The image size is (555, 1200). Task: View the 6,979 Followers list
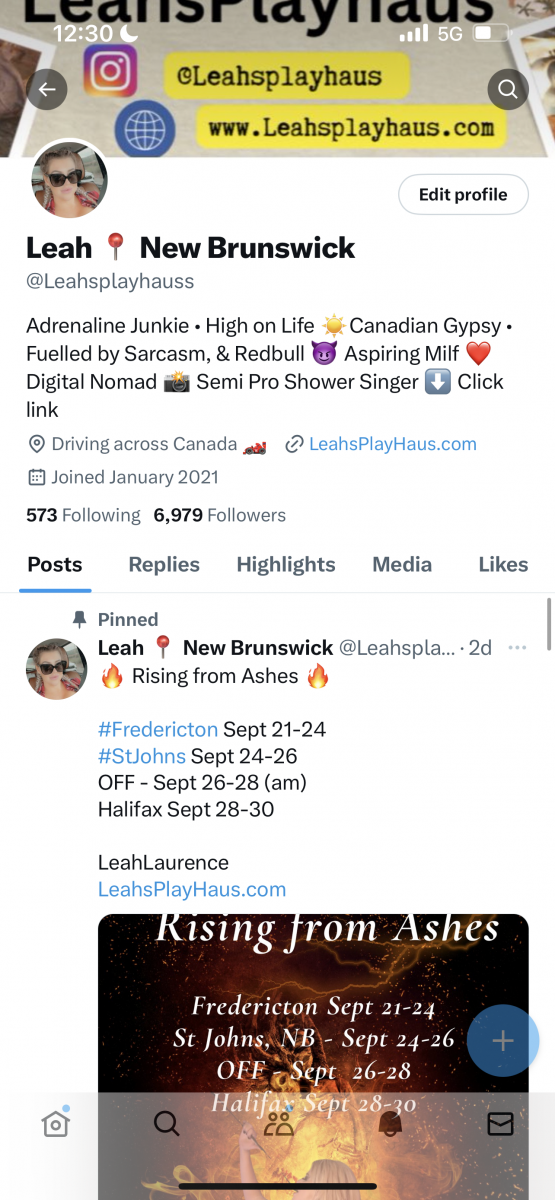pos(220,515)
